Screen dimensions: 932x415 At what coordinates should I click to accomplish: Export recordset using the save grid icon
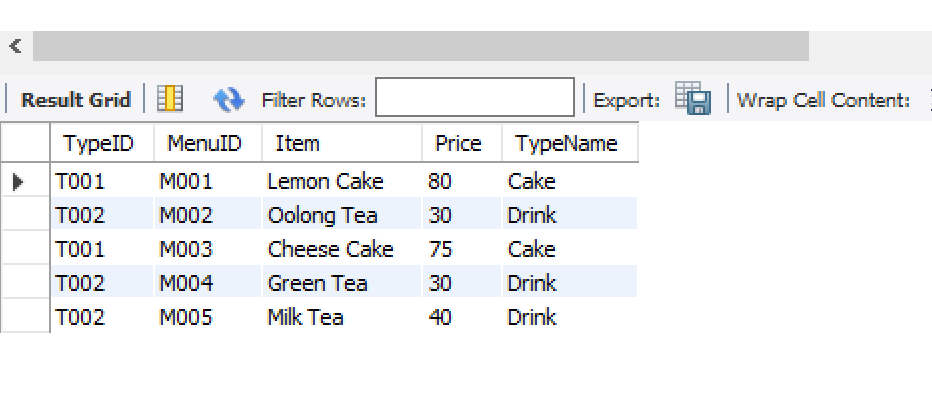coord(693,98)
